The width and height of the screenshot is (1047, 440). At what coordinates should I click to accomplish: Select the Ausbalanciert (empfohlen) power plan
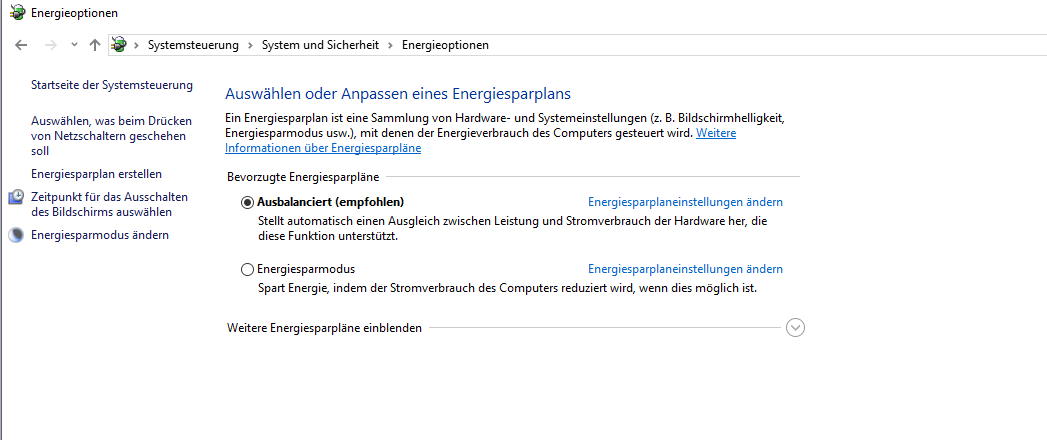(x=248, y=202)
